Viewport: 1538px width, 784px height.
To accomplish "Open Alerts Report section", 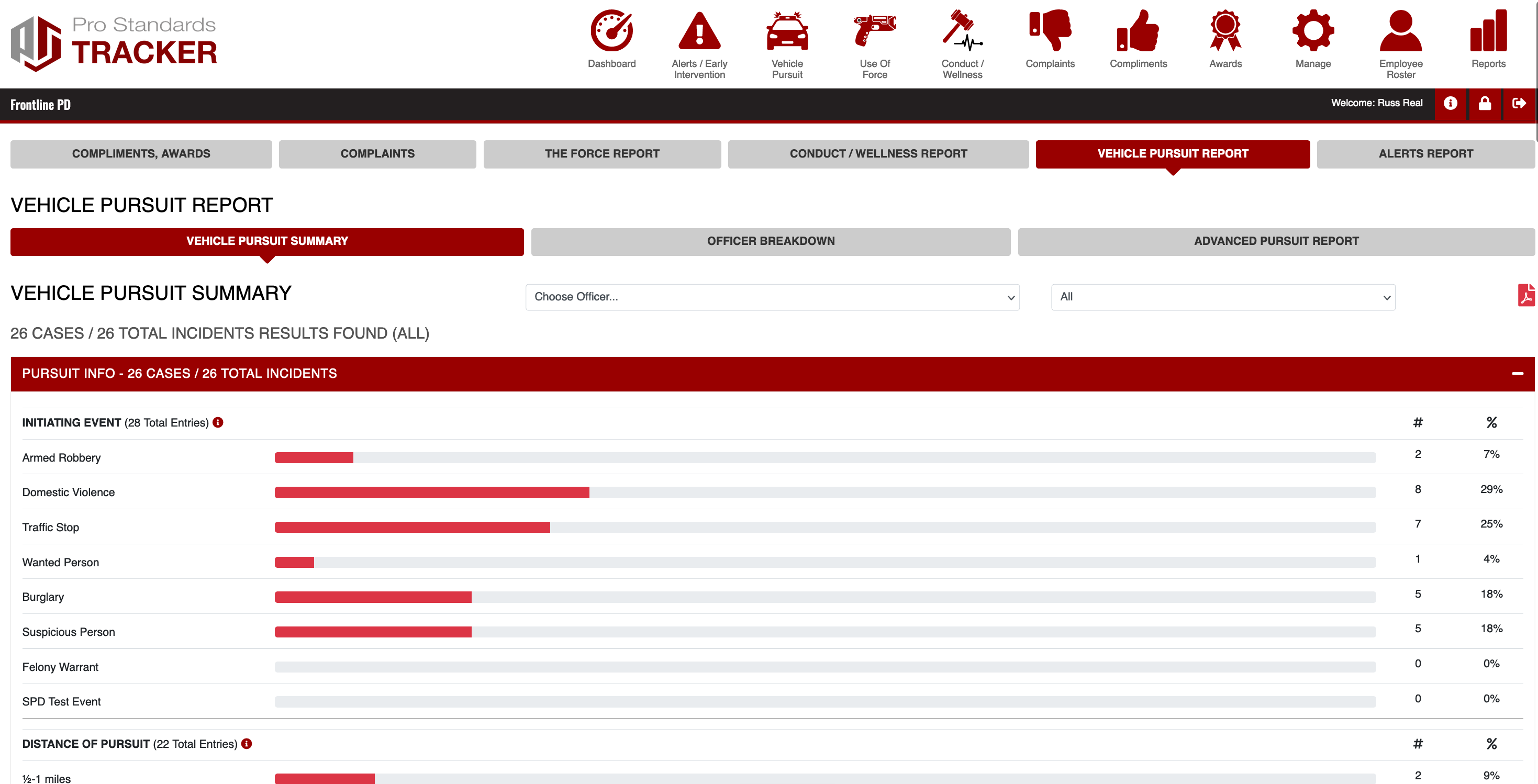I will click(1425, 154).
